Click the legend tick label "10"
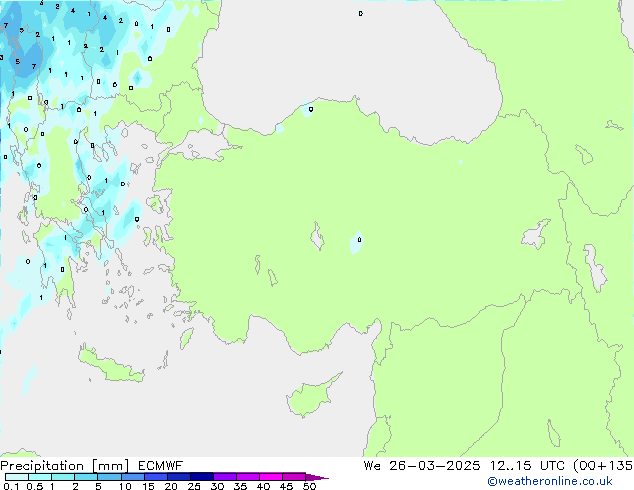The image size is (634, 490). tap(125, 486)
